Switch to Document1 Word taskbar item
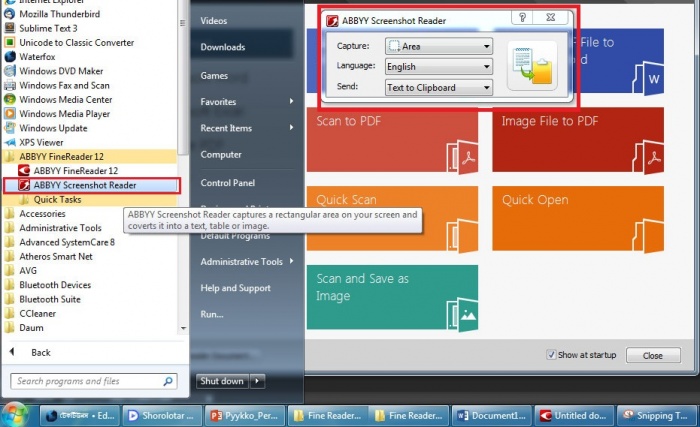700x427 pixels. pos(492,415)
